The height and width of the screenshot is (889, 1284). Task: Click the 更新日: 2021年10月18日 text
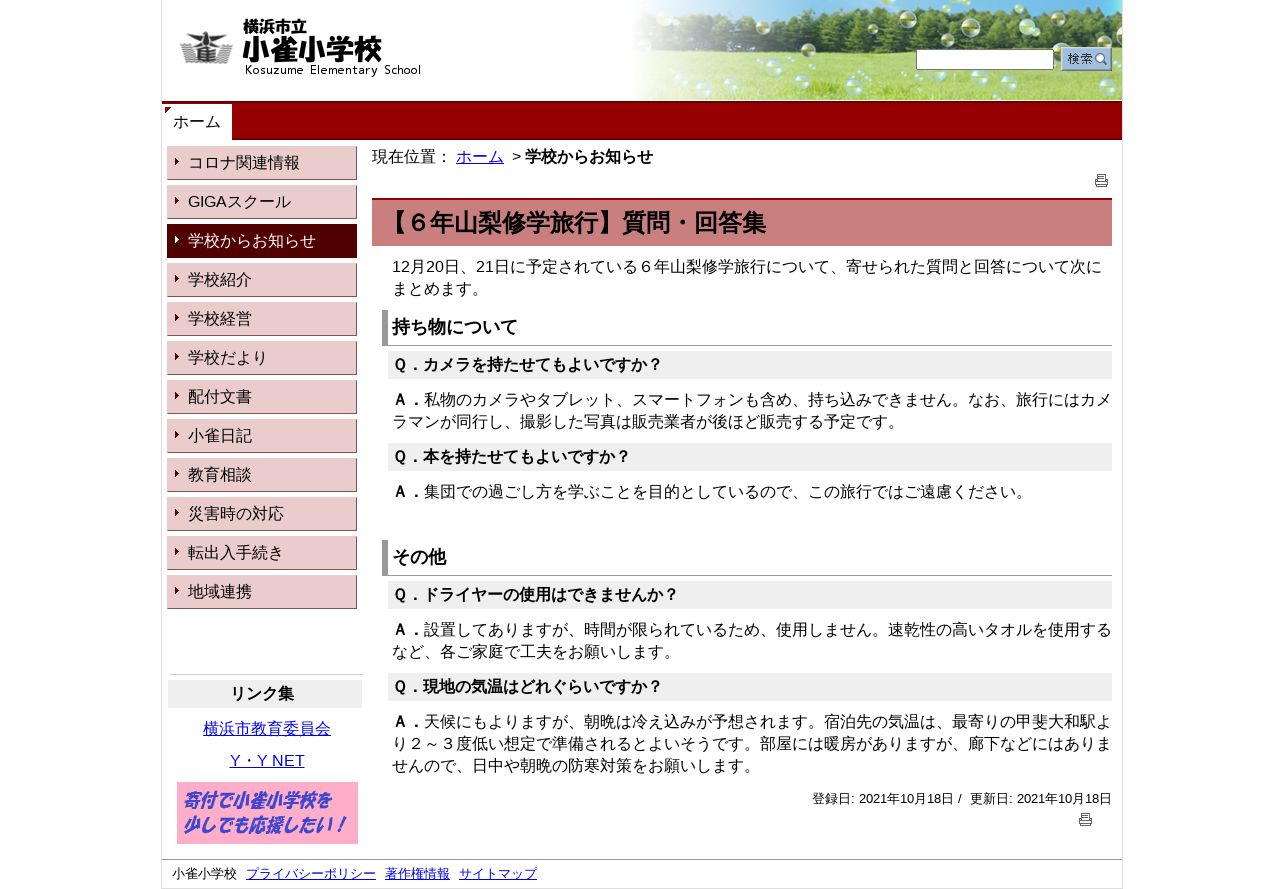click(x=1041, y=799)
